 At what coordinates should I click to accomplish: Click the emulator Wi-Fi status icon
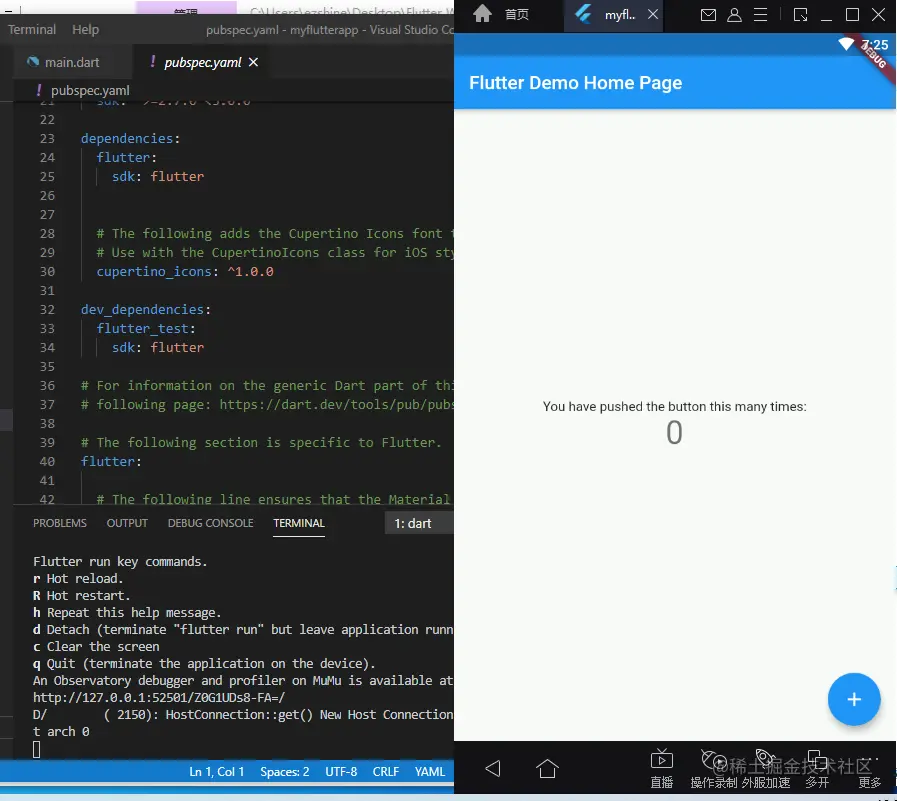click(x=846, y=44)
